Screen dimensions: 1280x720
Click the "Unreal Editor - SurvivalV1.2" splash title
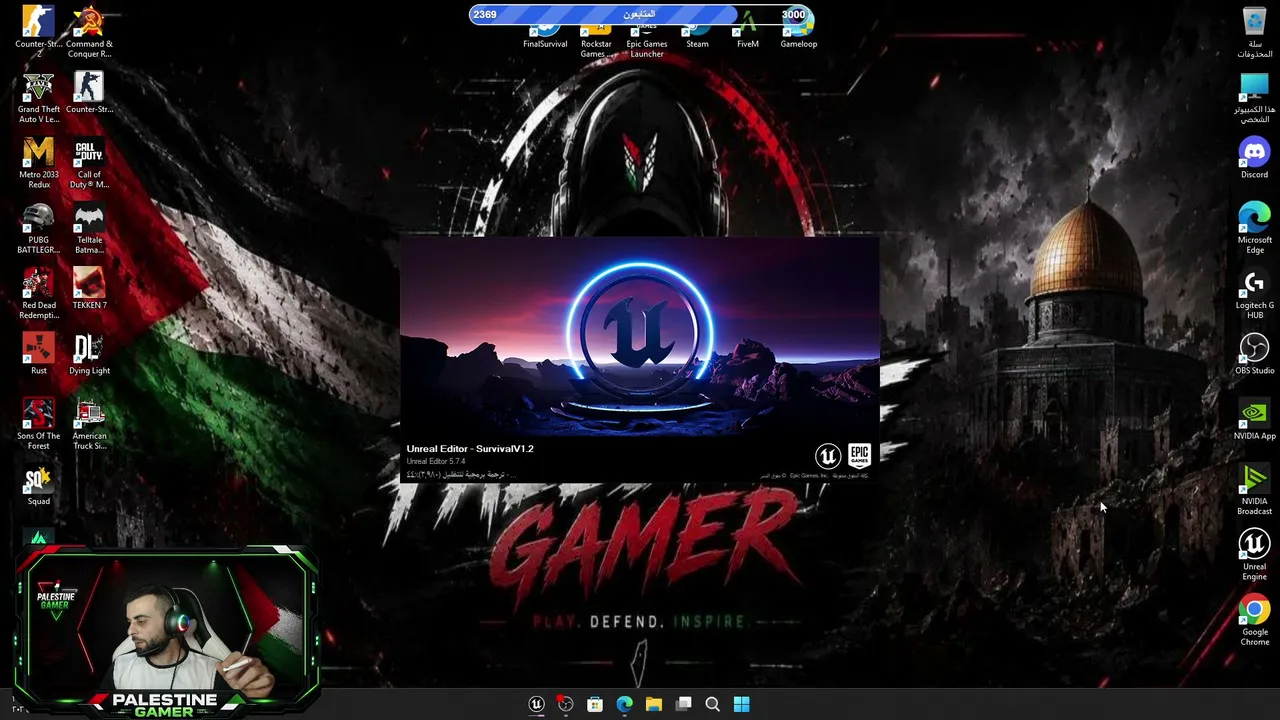click(x=470, y=449)
